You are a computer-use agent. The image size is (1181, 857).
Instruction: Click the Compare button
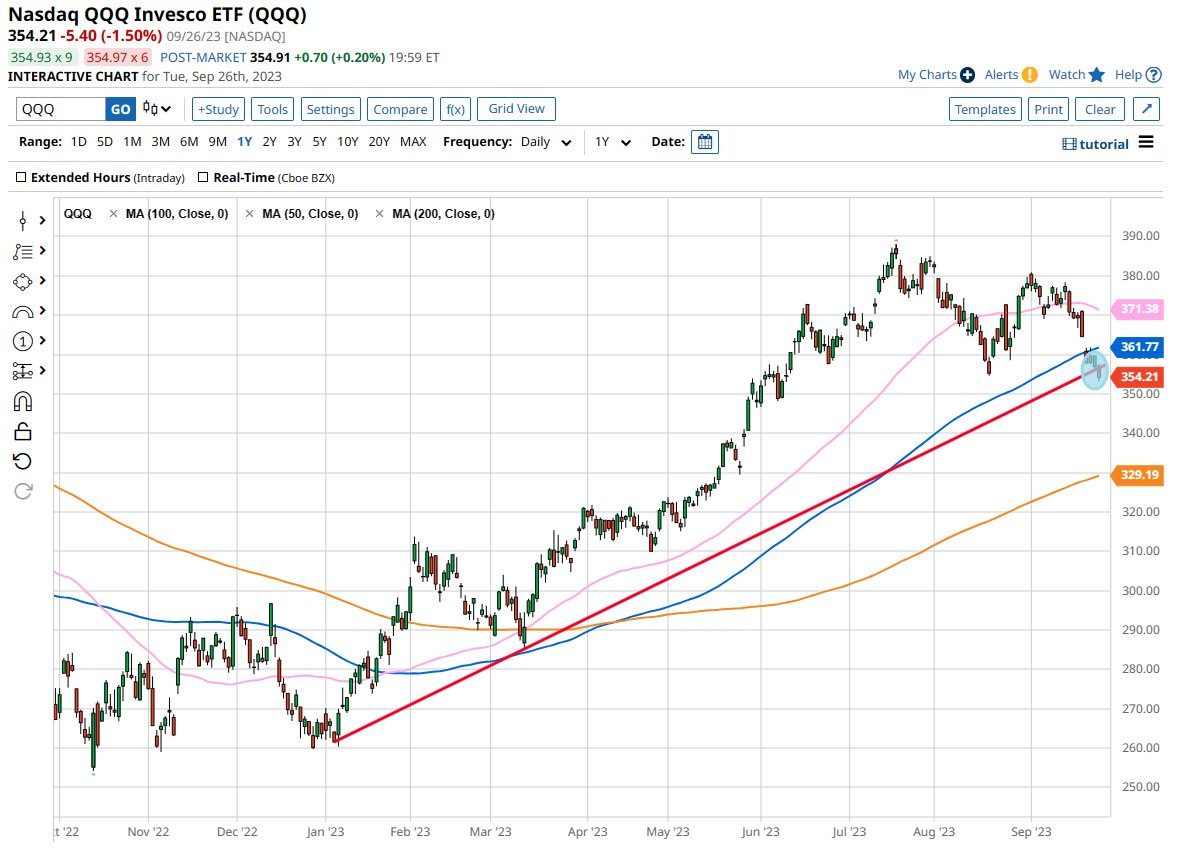(x=400, y=109)
